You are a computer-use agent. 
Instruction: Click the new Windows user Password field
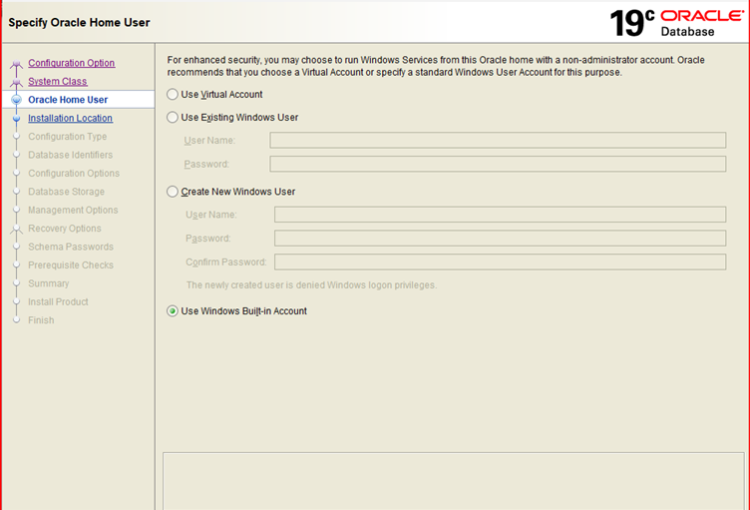pyautogui.click(x=499, y=239)
